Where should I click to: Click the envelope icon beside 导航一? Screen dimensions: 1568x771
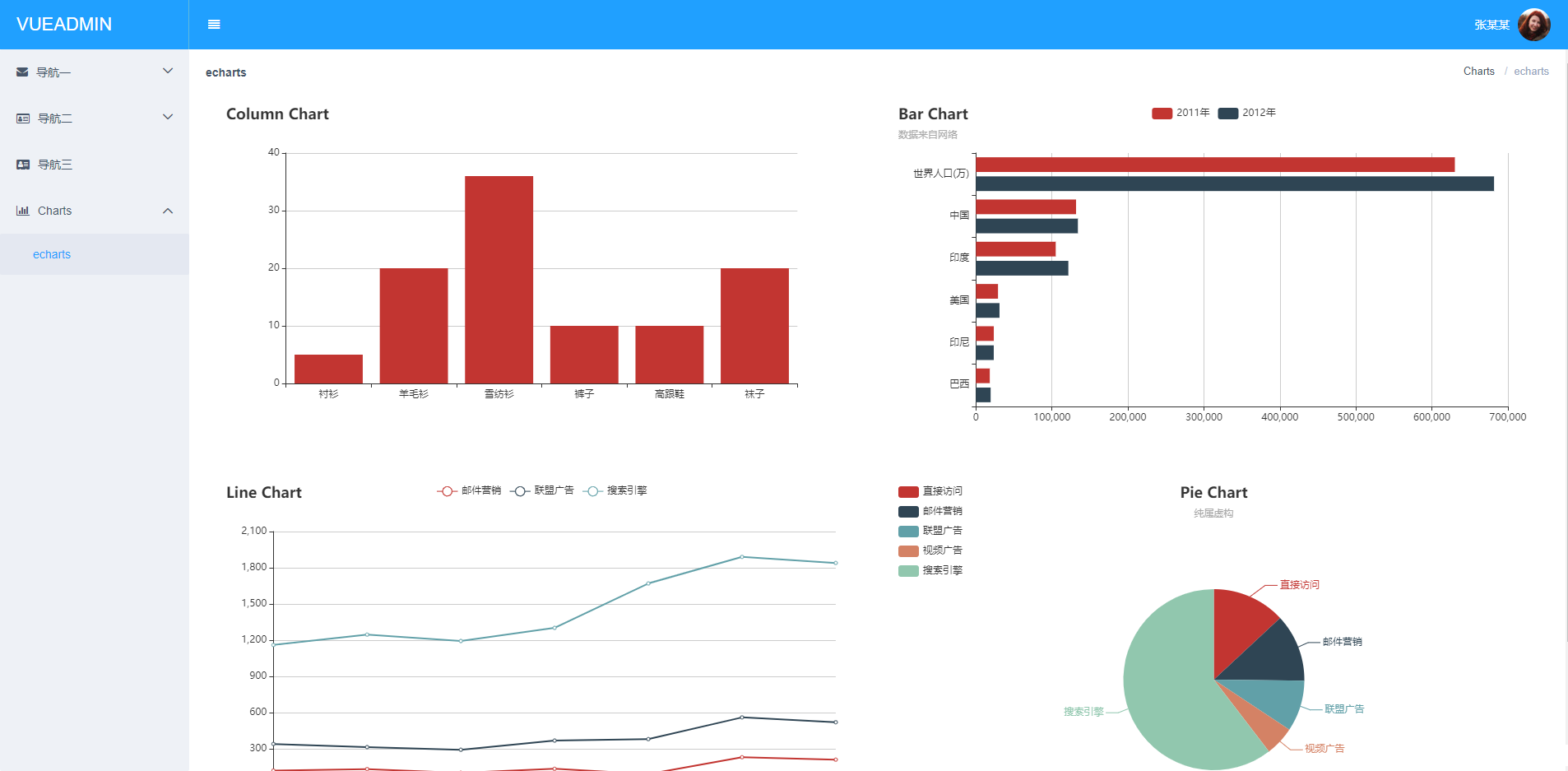(21, 72)
